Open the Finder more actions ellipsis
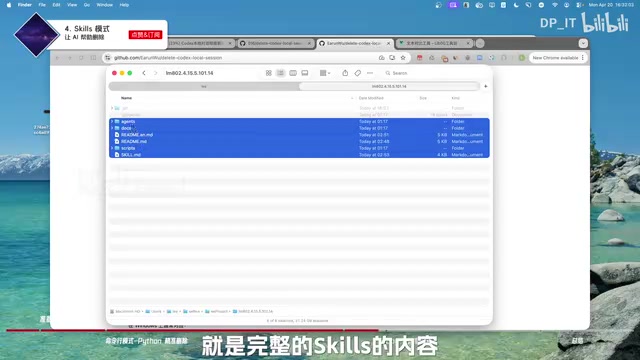640x360 pixels. 370,73
